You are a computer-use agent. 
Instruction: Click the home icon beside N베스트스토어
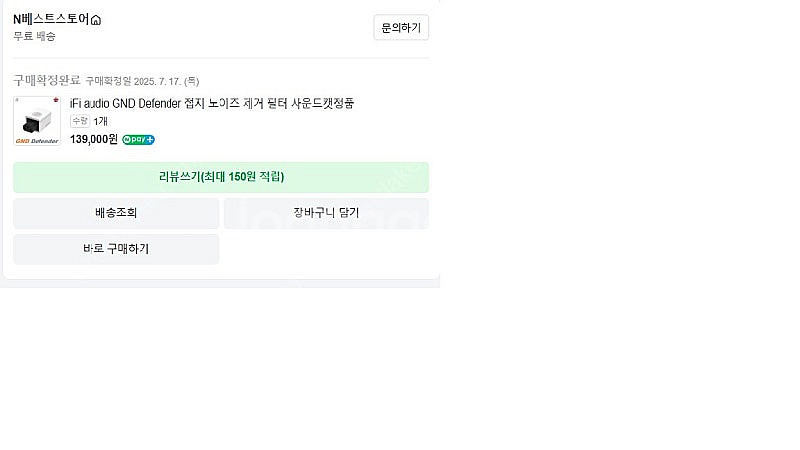click(x=96, y=20)
